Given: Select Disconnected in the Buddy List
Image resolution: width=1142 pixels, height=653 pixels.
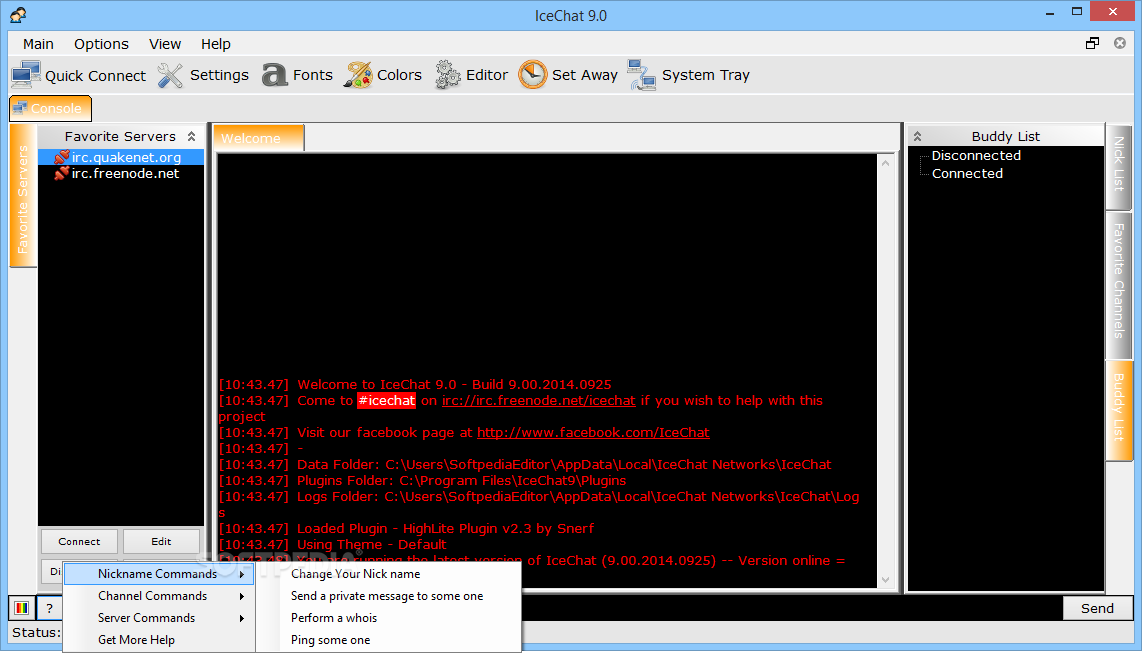Looking at the screenshot, I should point(976,155).
